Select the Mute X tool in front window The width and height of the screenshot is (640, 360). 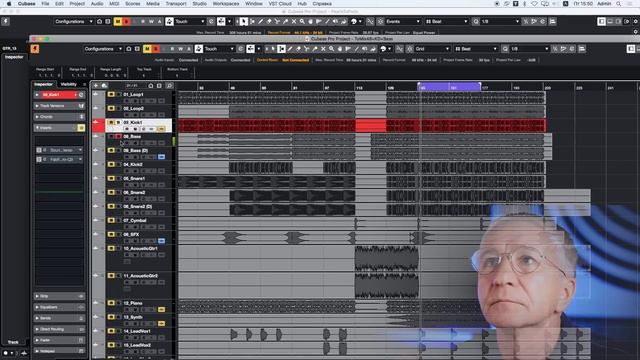(x=323, y=49)
